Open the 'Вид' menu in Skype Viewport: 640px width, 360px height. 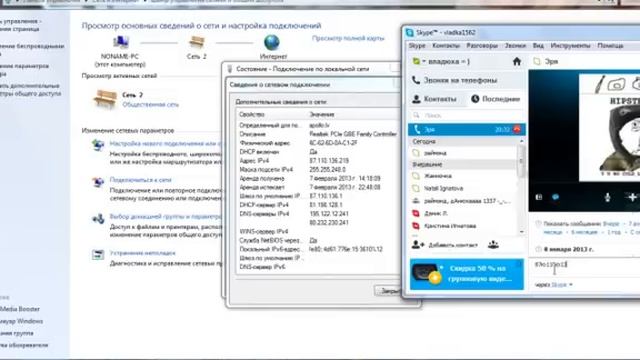point(538,46)
